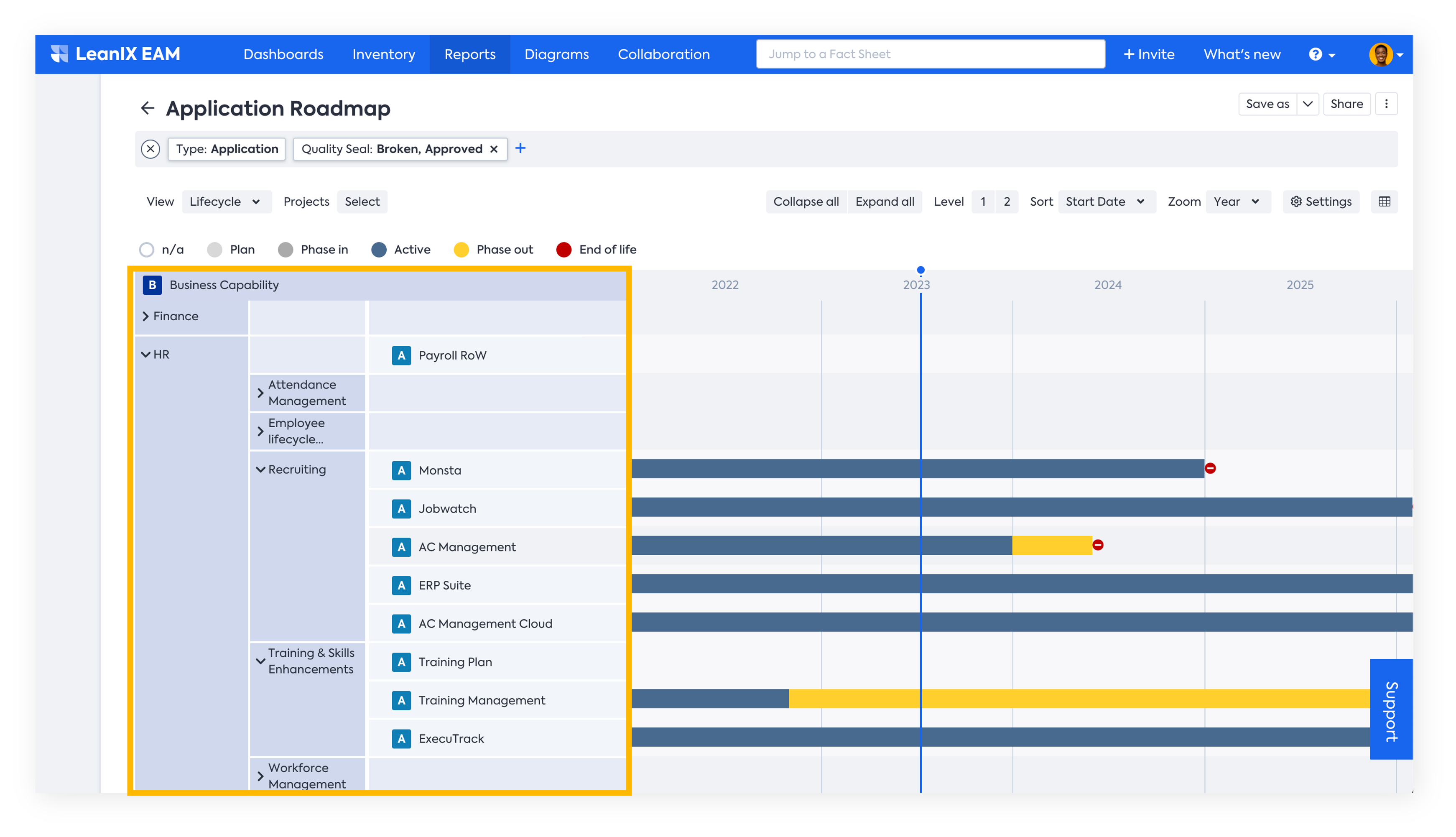
Task: Toggle the Phase in lifecycle legend
Action: pyautogui.click(x=313, y=250)
